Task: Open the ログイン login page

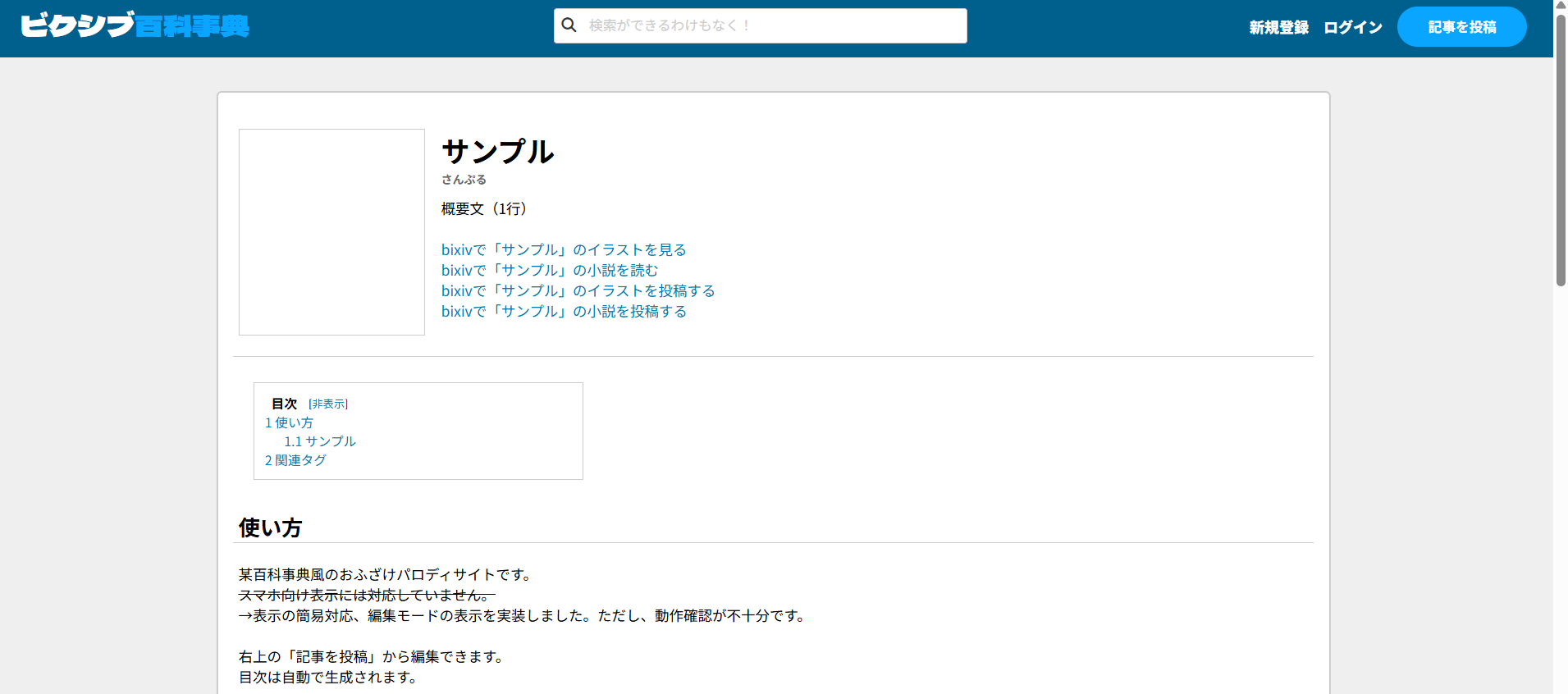Action: pos(1352,27)
